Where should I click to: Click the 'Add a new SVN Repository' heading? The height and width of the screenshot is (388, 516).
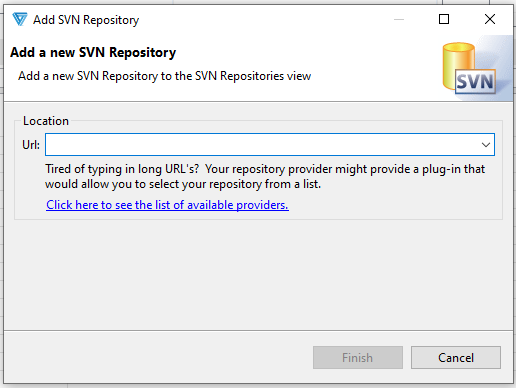click(x=93, y=52)
